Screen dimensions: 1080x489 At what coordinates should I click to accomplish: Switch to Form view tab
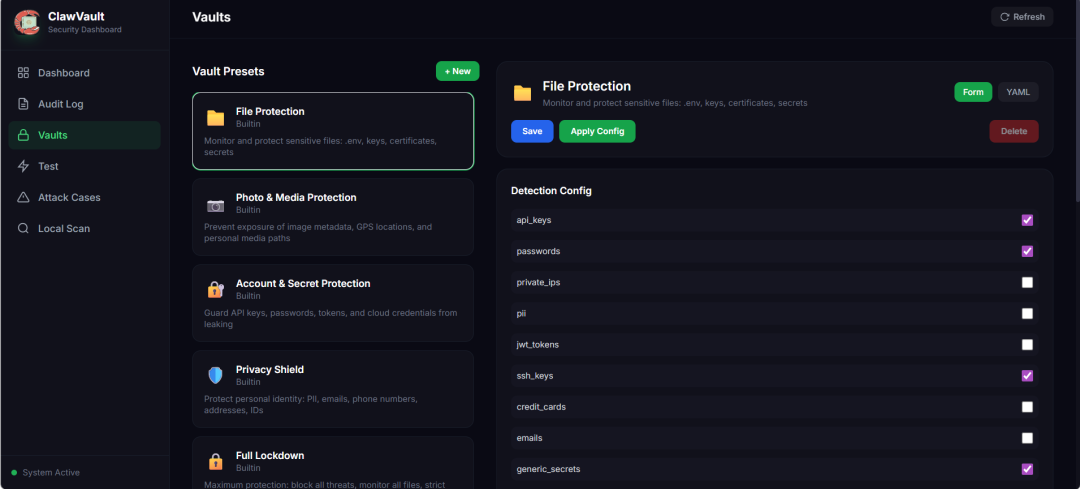[972, 92]
